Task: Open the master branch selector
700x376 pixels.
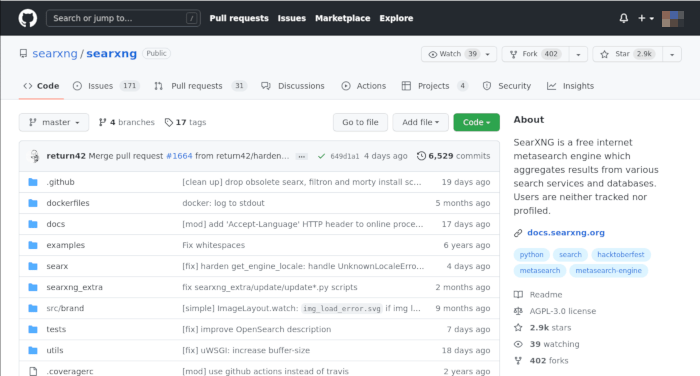Action: pyautogui.click(x=54, y=122)
